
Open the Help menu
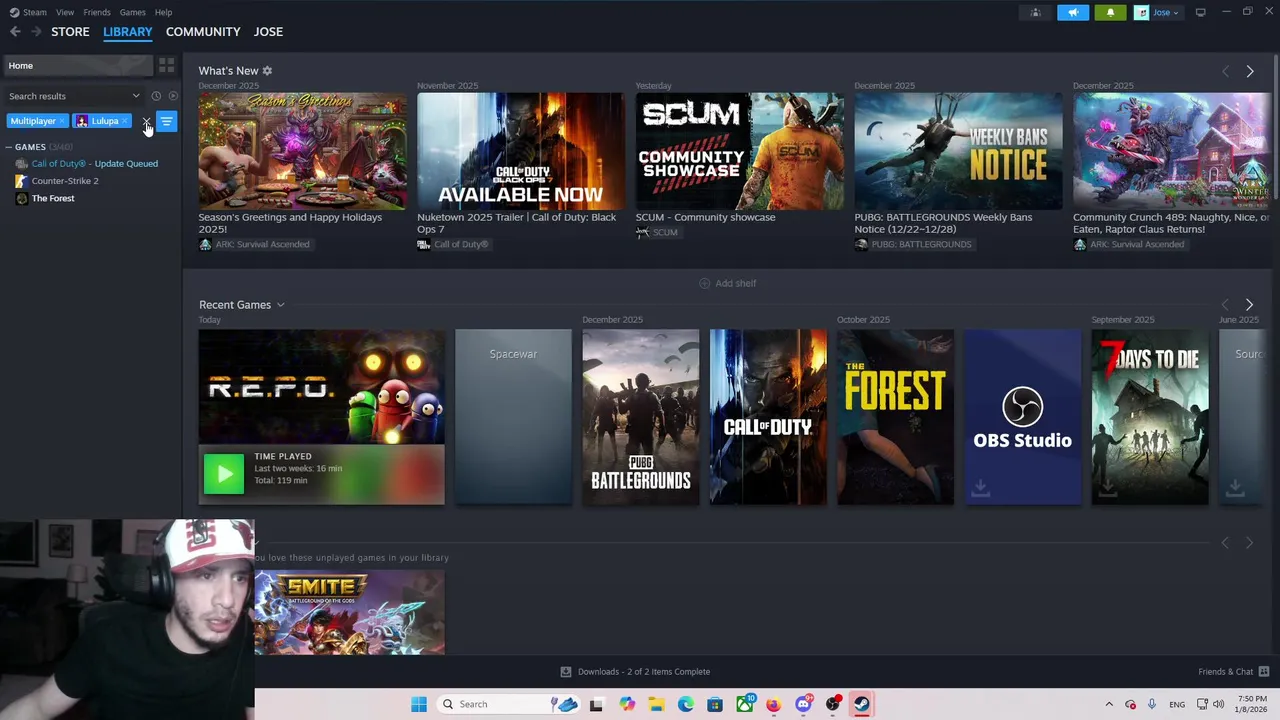[163, 12]
